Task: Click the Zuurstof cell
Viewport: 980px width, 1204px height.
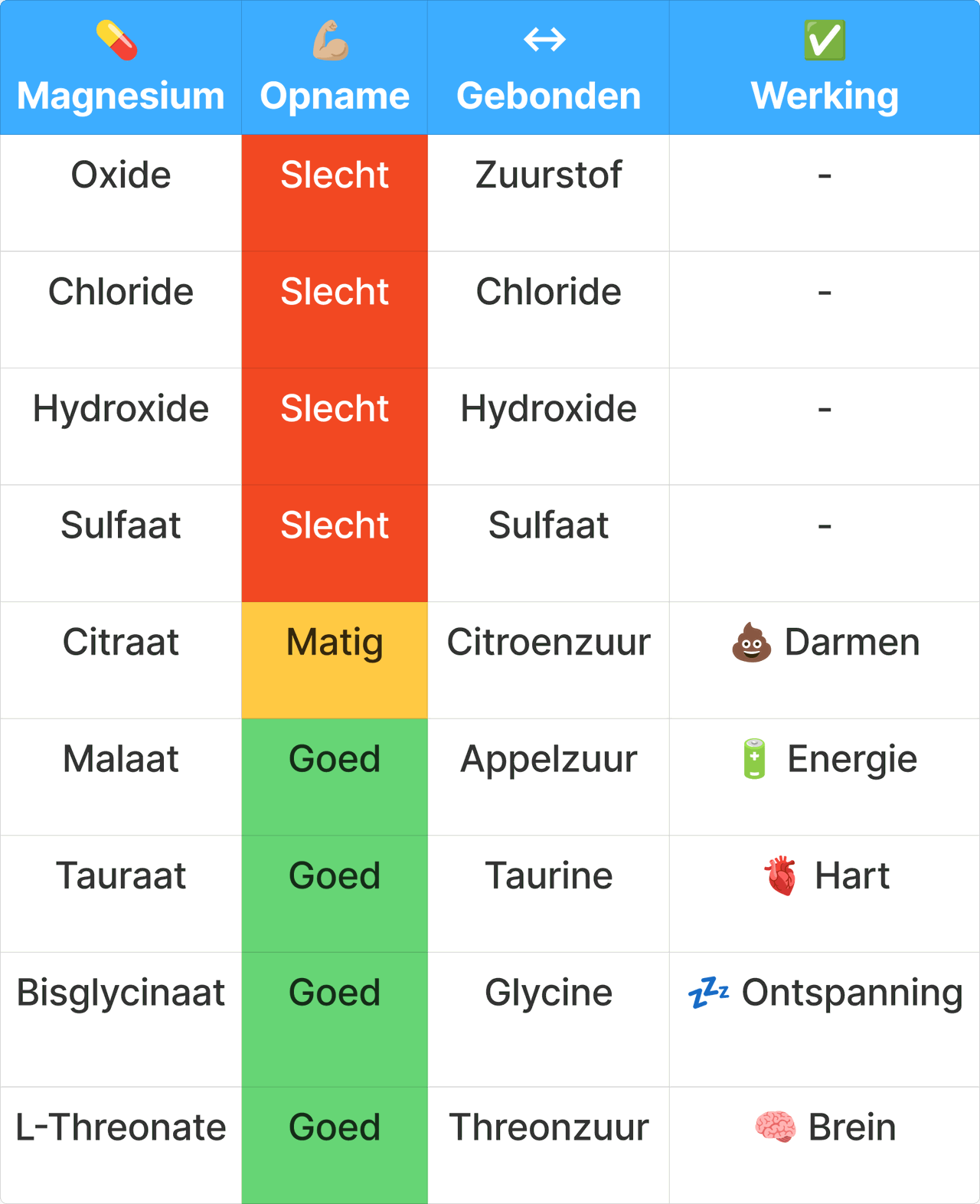Action: tap(548, 175)
